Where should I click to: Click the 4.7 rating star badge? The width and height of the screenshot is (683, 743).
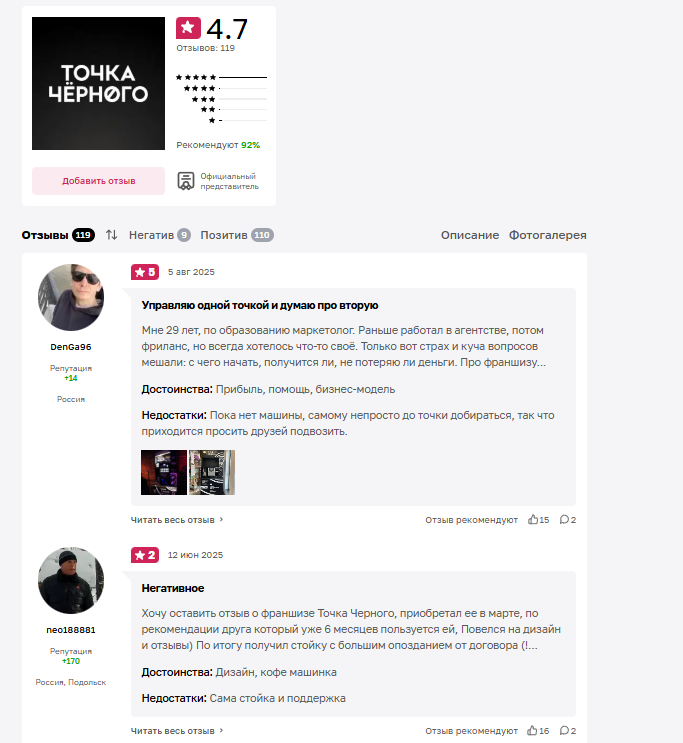[188, 28]
